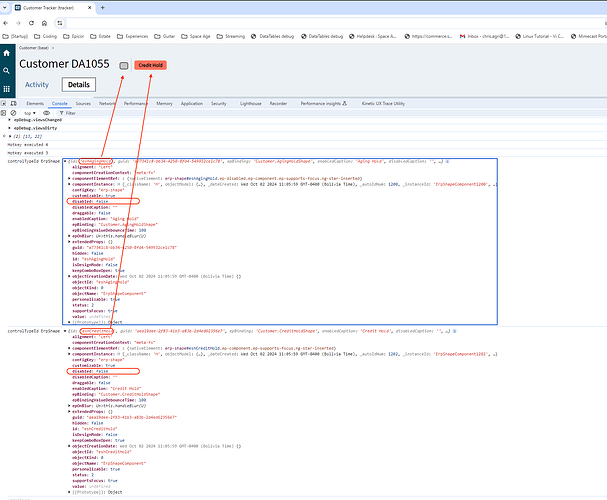
Task: Open the Experiences bookmarks folder
Action: point(133,36)
